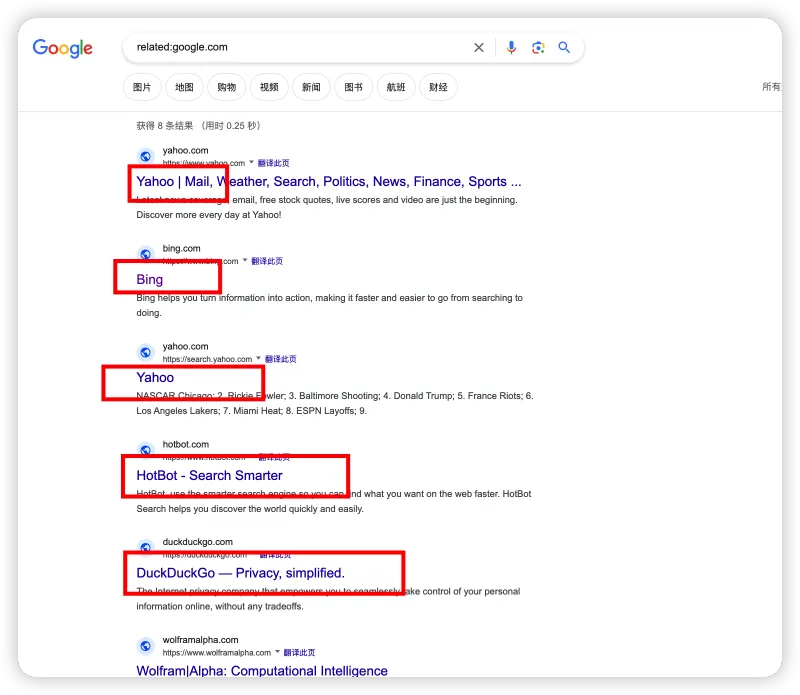Viewport: 800px width, 695px height.
Task: Expand the dropdown arrow next to search.yahoo.com URL
Action: pyautogui.click(x=259, y=358)
